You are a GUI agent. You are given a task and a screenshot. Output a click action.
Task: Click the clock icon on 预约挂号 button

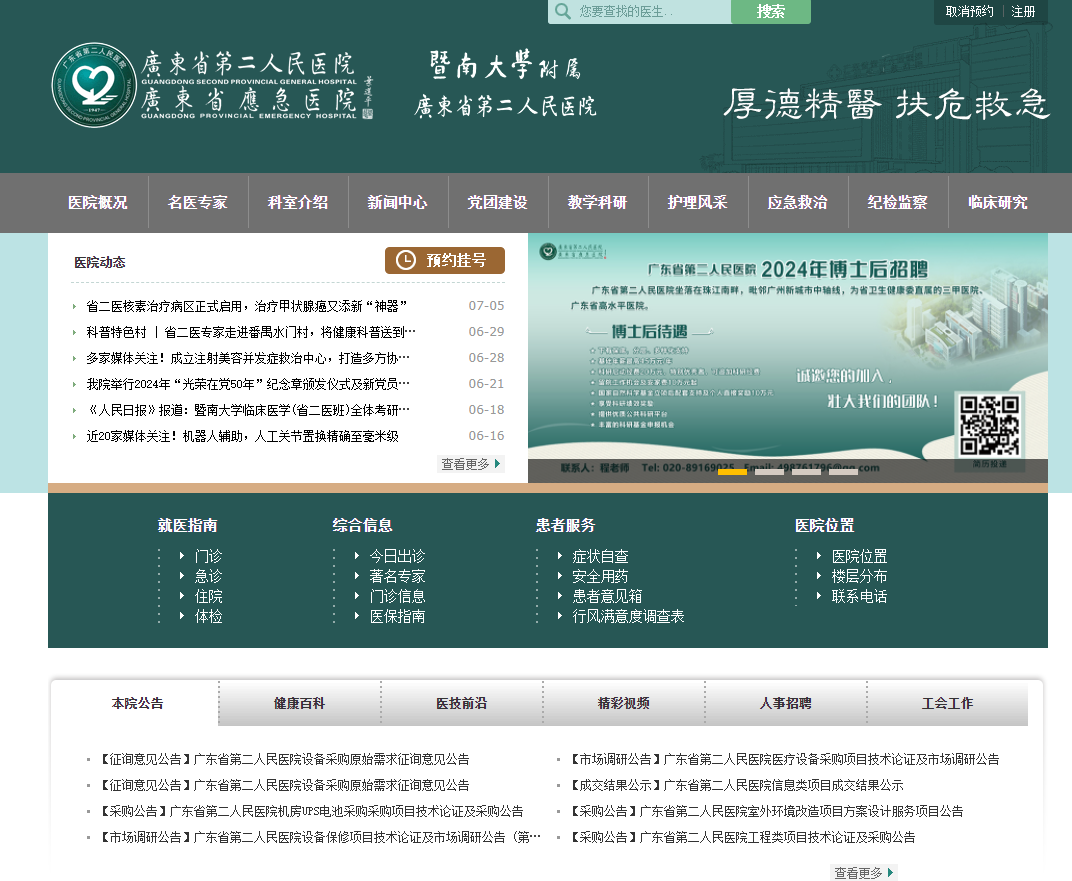coord(406,260)
